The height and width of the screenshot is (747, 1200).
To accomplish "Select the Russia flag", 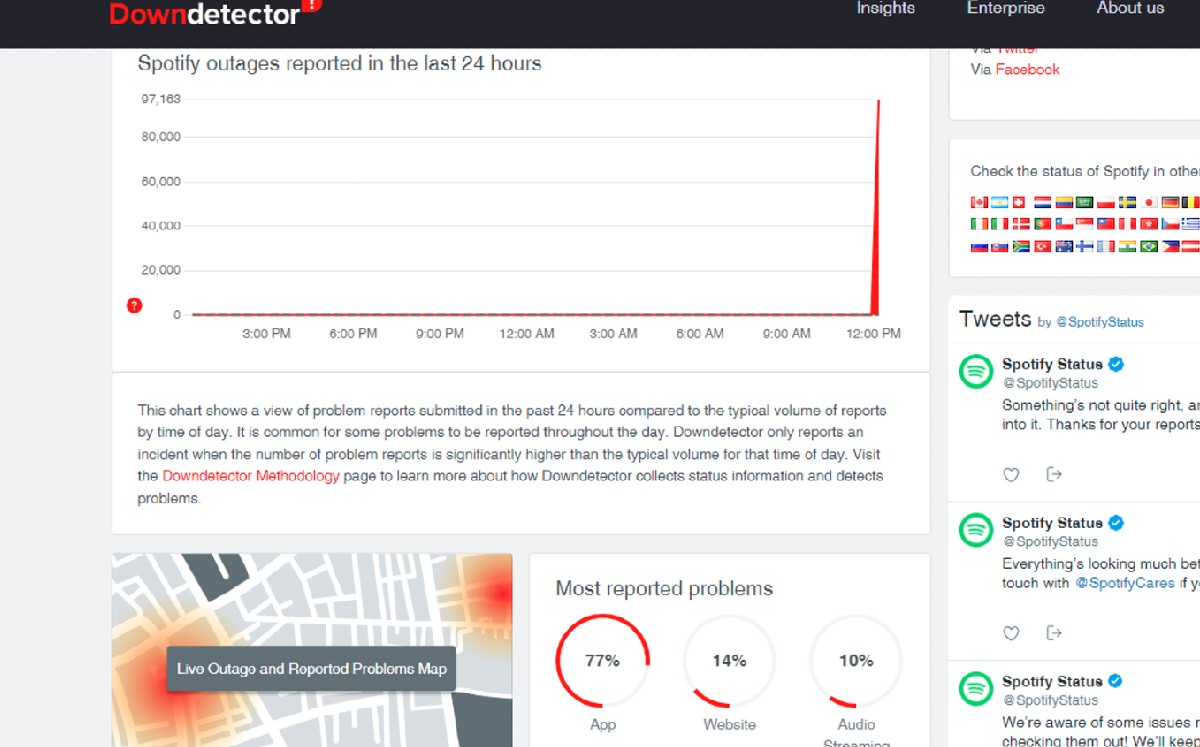I will (979, 246).
